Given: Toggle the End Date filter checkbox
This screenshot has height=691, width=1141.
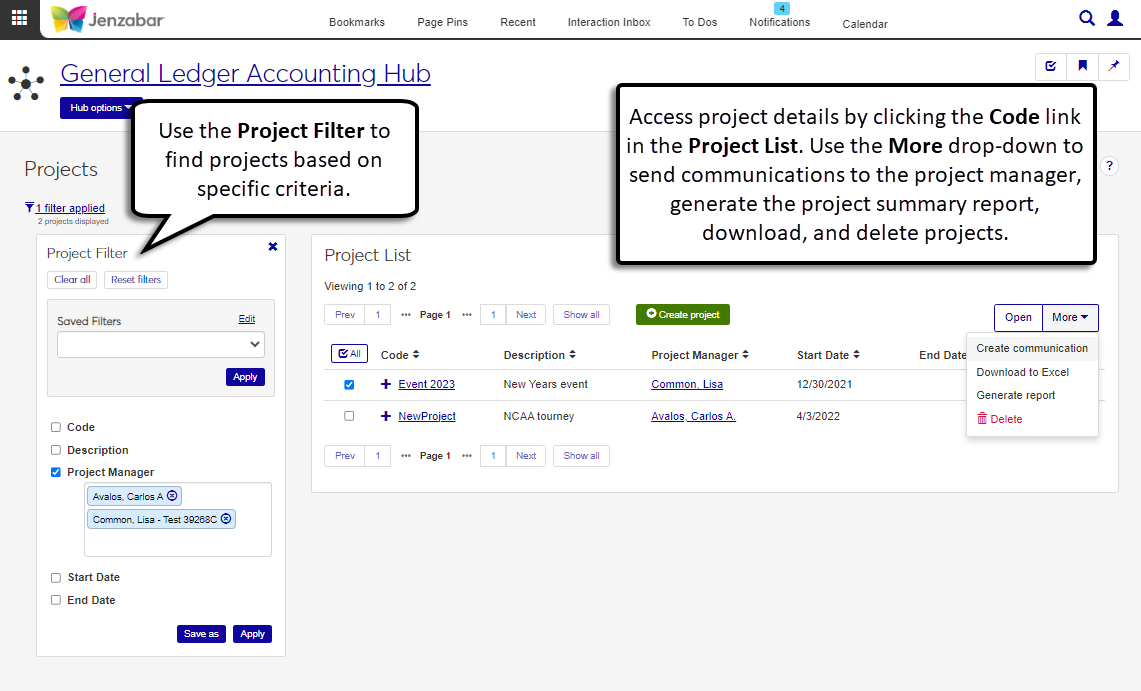Looking at the screenshot, I should point(56,600).
